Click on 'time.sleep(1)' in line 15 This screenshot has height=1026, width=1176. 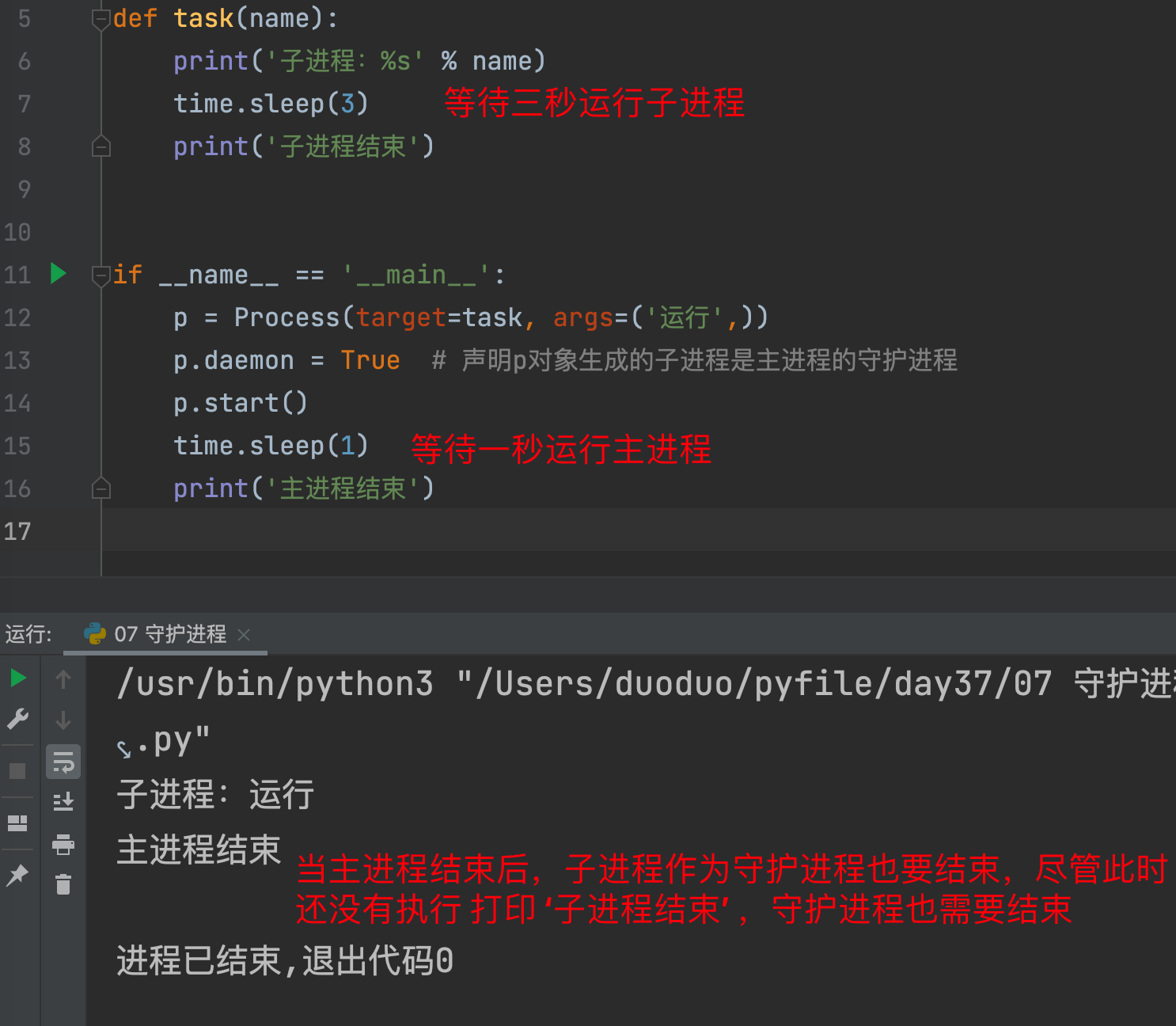271,446
